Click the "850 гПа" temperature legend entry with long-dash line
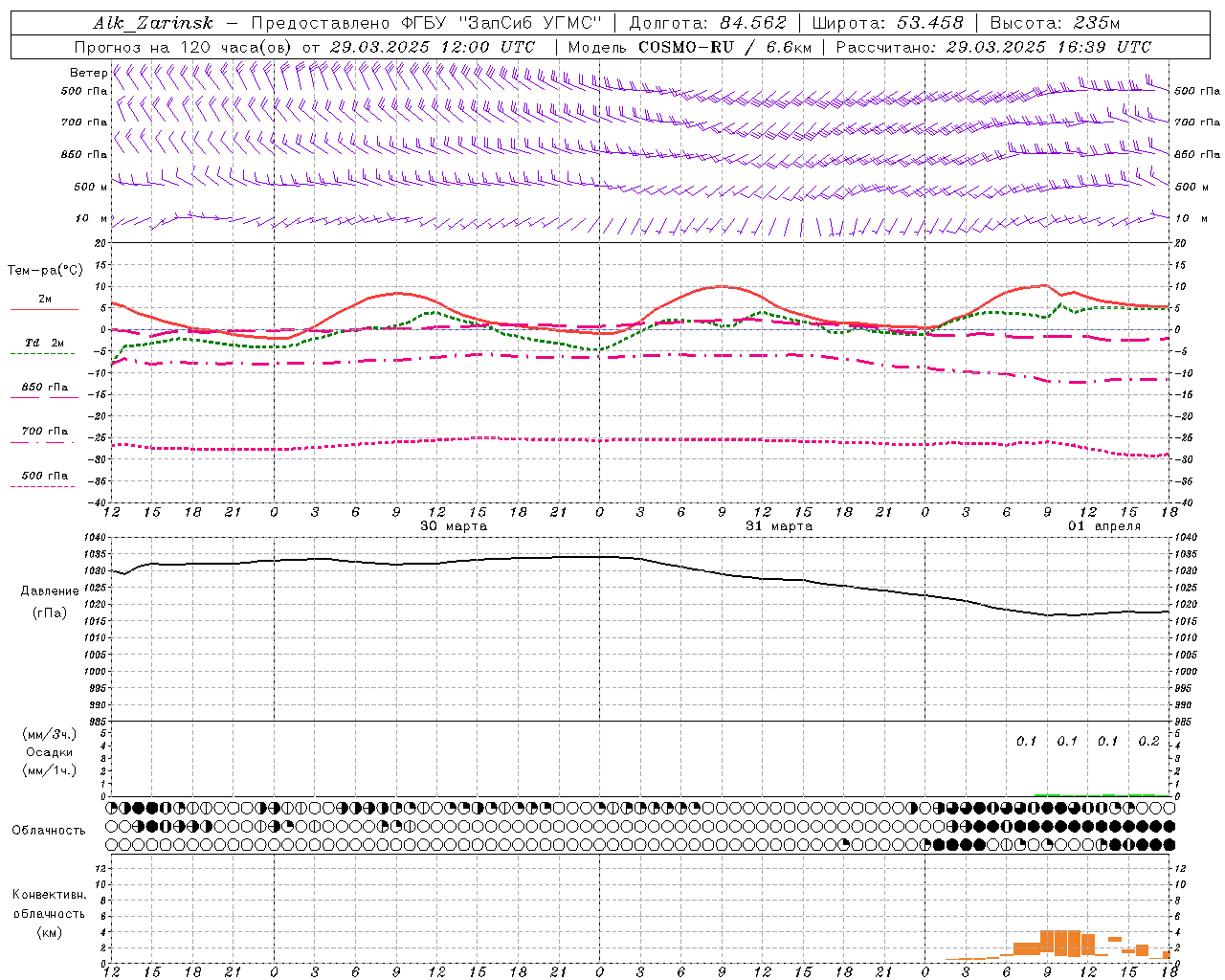The image size is (1225, 980). (x=44, y=388)
